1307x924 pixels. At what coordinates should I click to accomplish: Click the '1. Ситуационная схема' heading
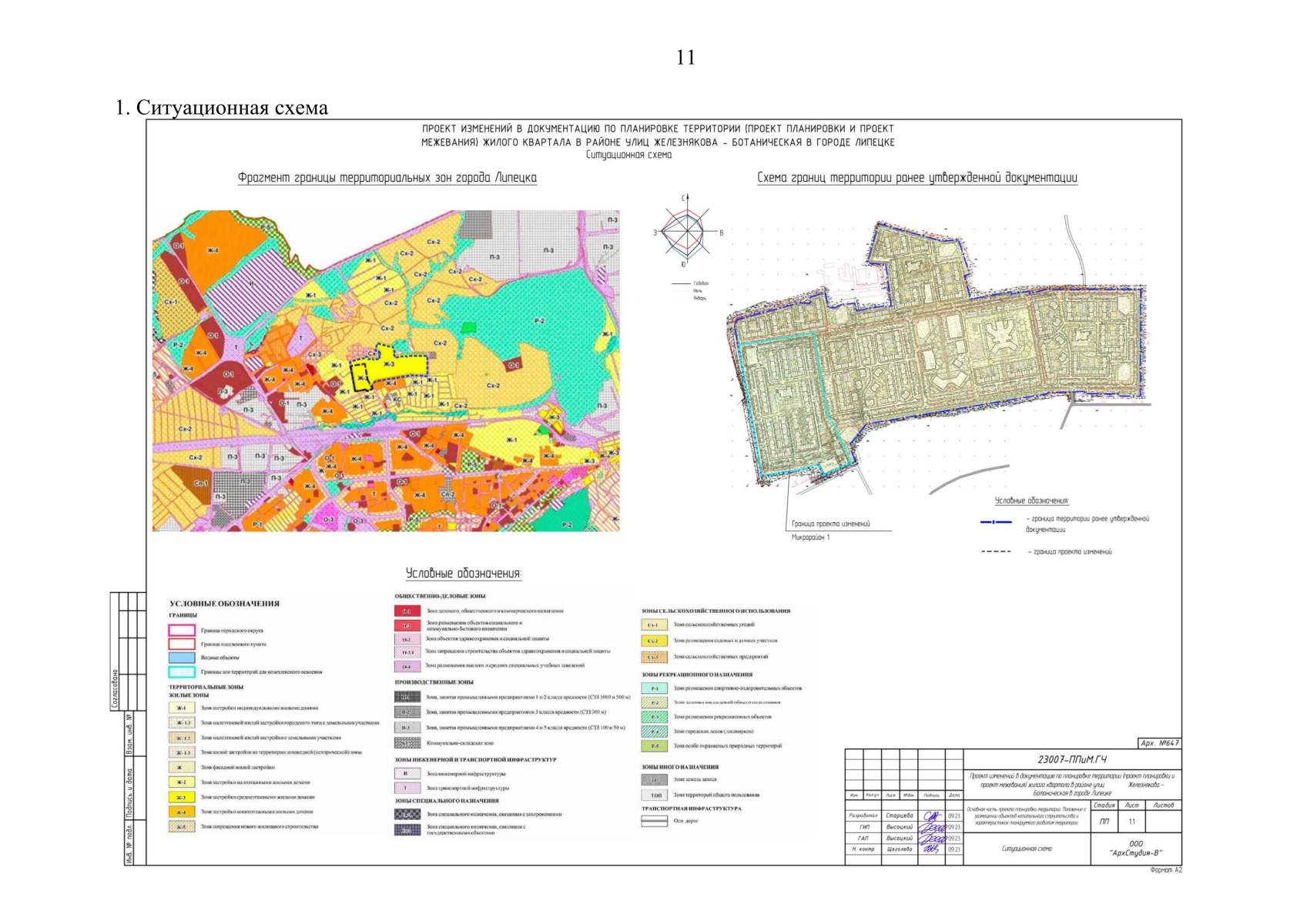pyautogui.click(x=222, y=108)
